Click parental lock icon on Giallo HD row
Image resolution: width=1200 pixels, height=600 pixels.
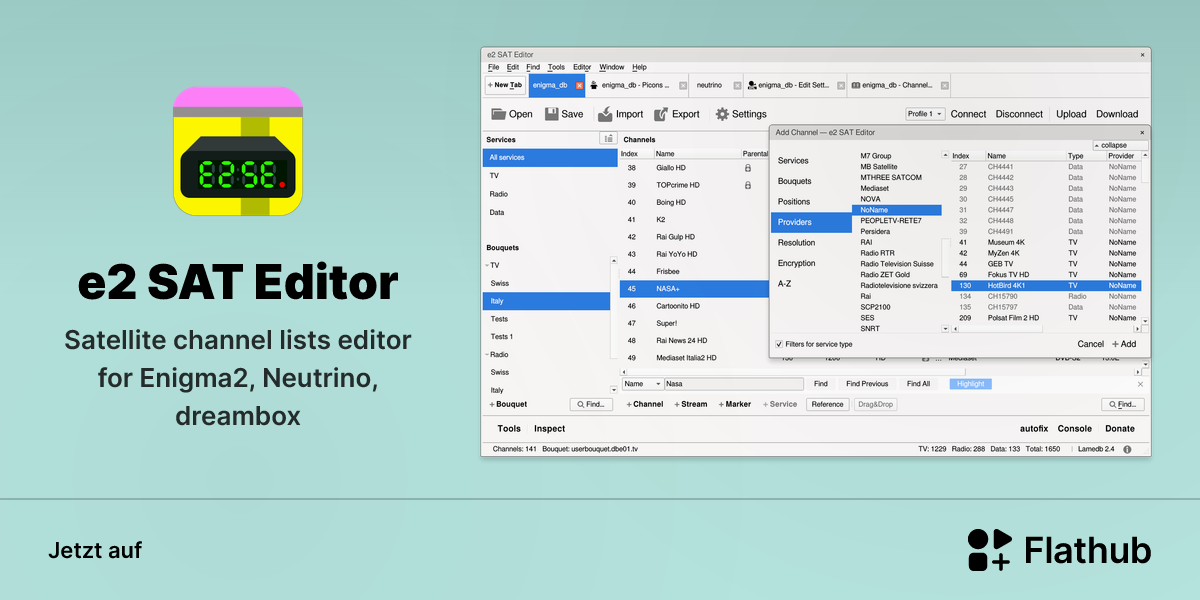pyautogui.click(x=747, y=168)
